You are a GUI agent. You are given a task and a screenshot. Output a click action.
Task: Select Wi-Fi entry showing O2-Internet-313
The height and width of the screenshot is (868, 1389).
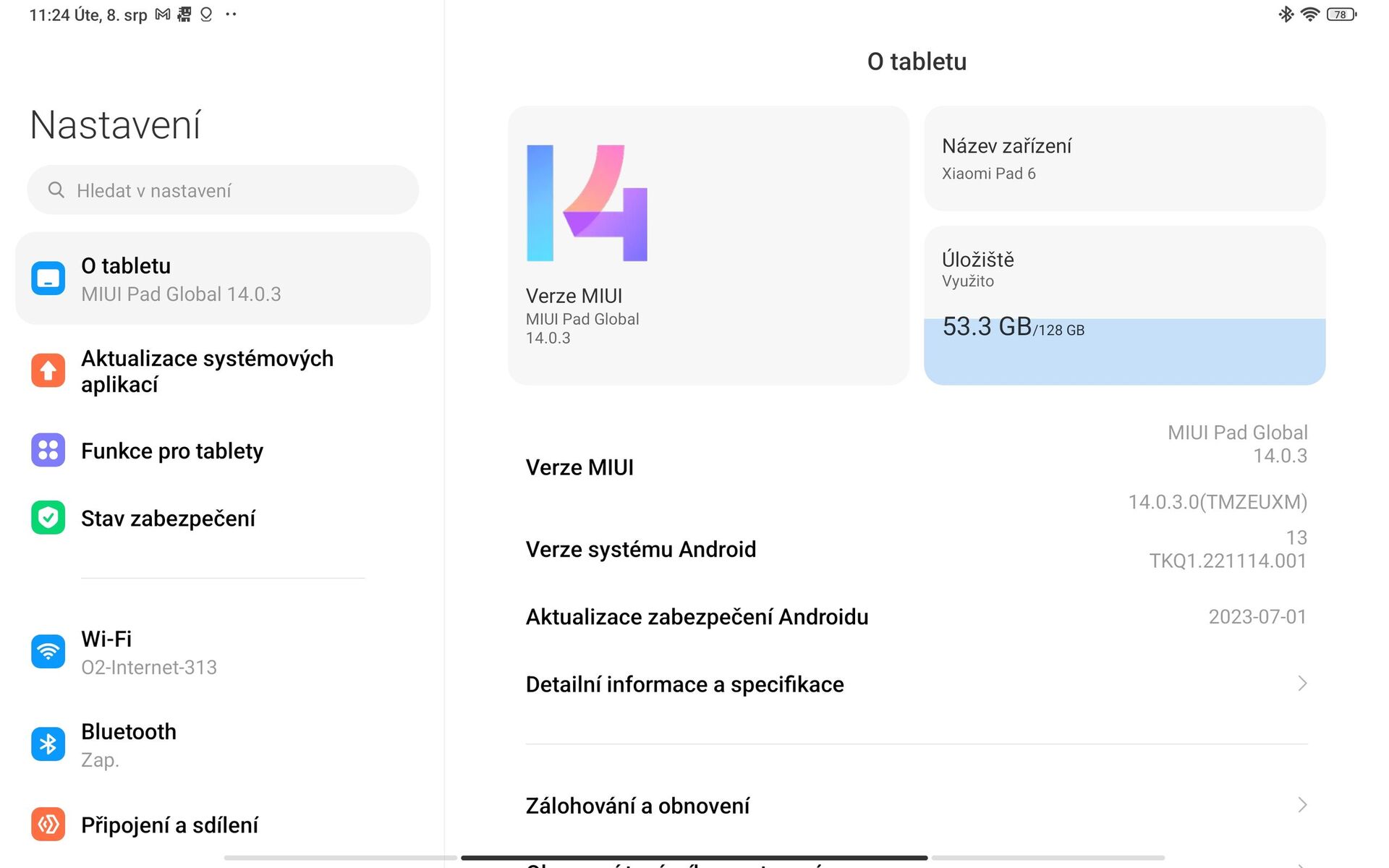[222, 651]
